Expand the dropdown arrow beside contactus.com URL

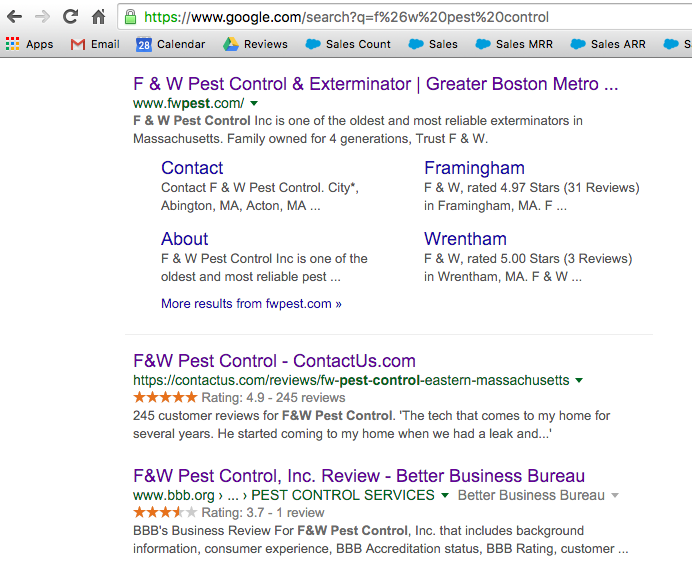[x=579, y=380]
